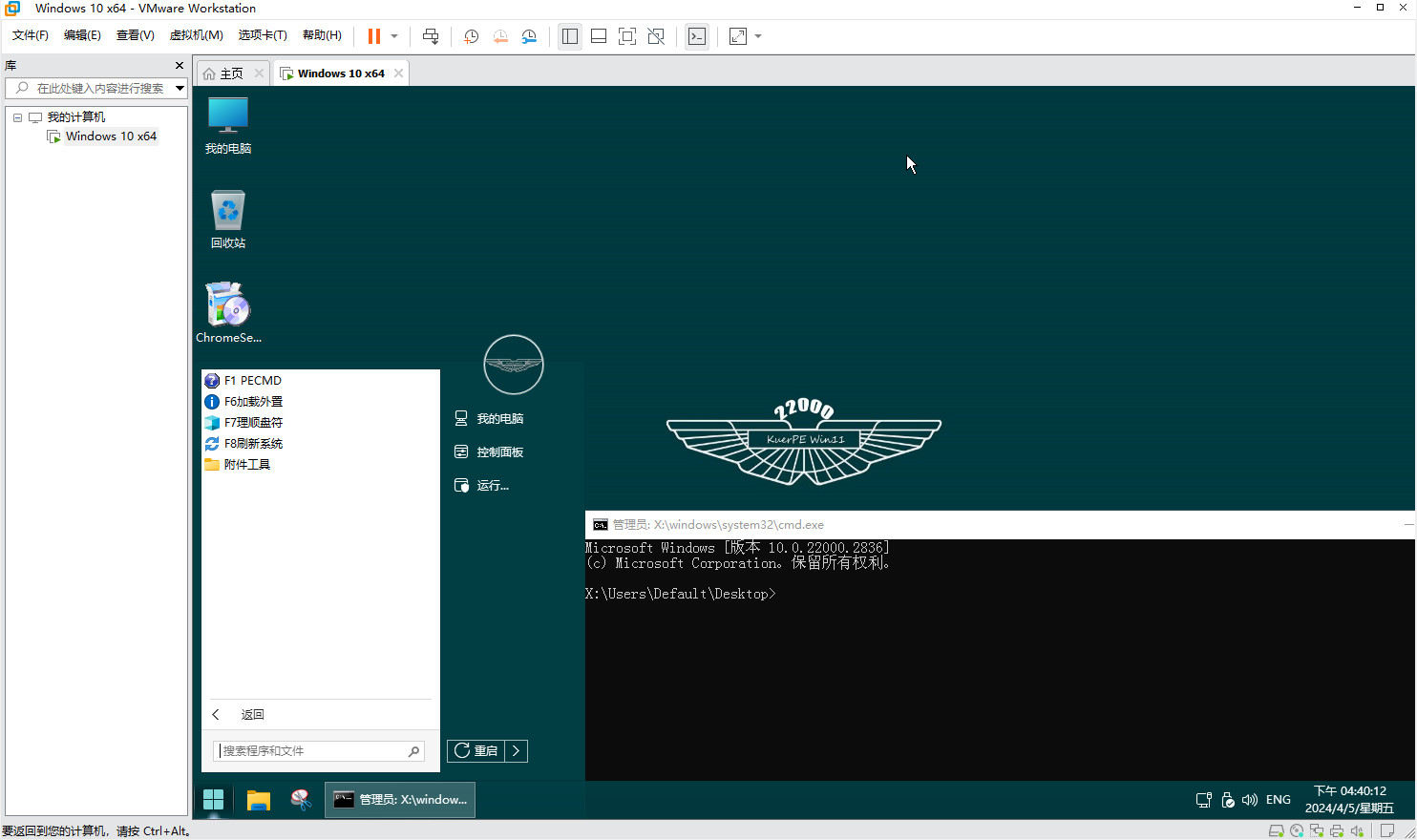Viewport: 1417px width, 840px height.
Task: Click the pinned tool icon next to File Explorer
Action: 301,800
